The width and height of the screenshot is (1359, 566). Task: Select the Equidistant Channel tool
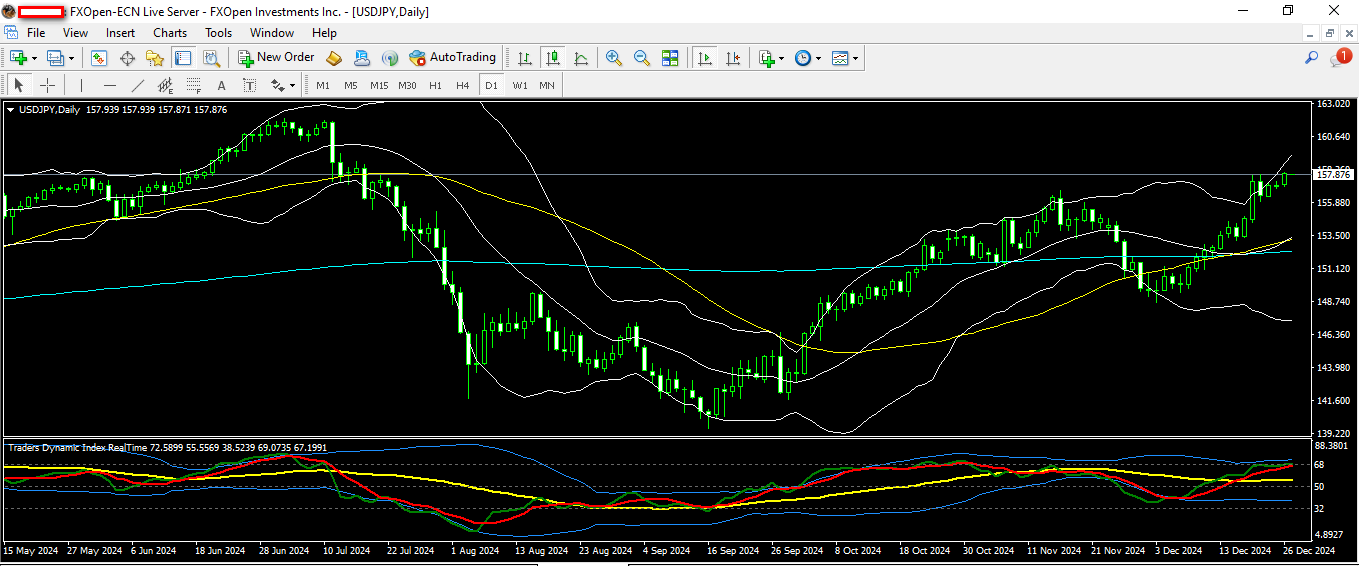click(x=166, y=85)
